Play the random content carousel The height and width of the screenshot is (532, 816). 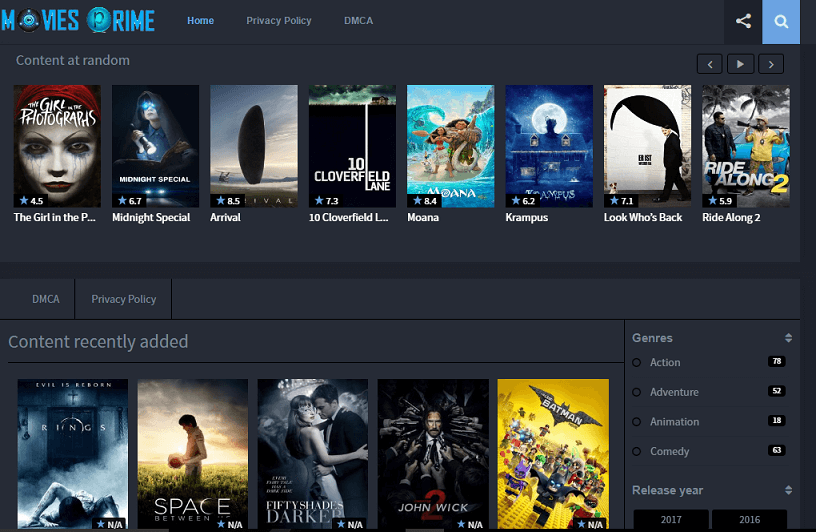point(740,64)
